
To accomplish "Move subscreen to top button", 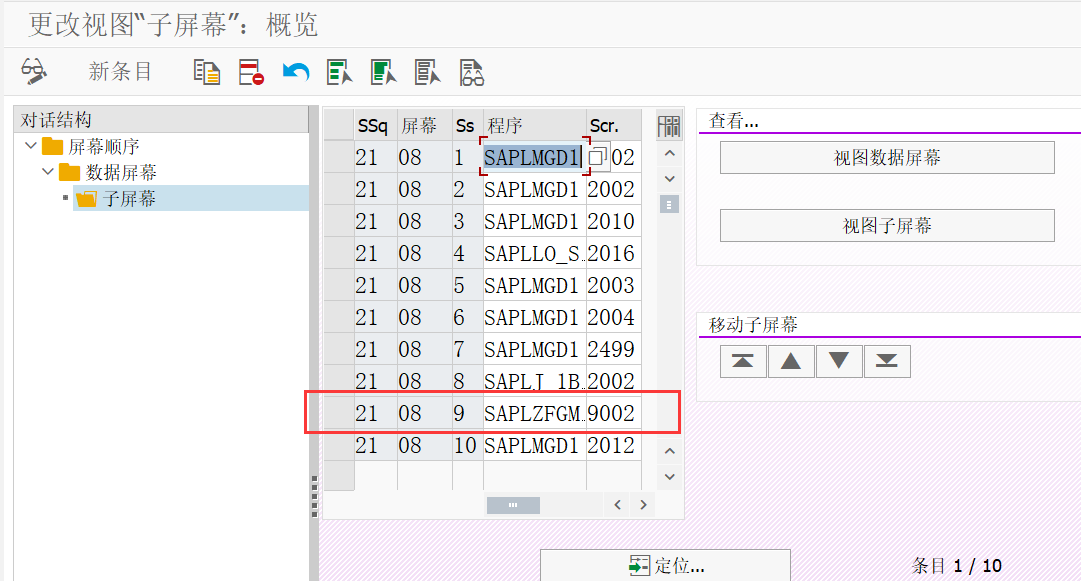I will click(x=742, y=361).
